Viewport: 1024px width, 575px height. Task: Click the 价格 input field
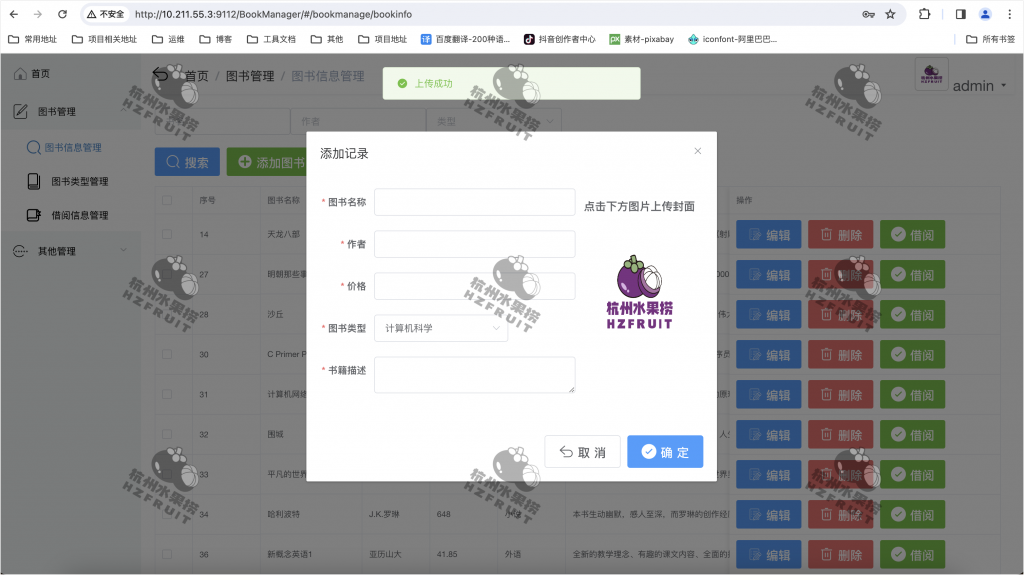475,286
